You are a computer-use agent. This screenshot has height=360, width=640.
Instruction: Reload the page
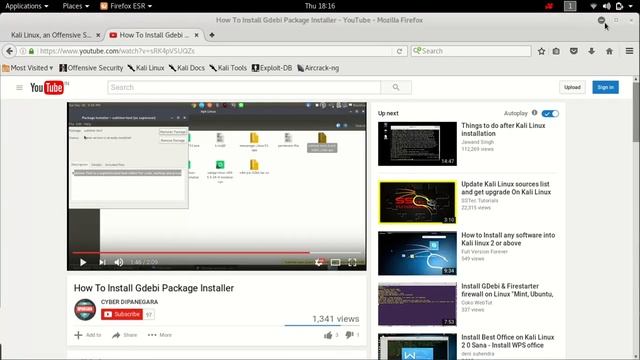[x=400, y=51]
